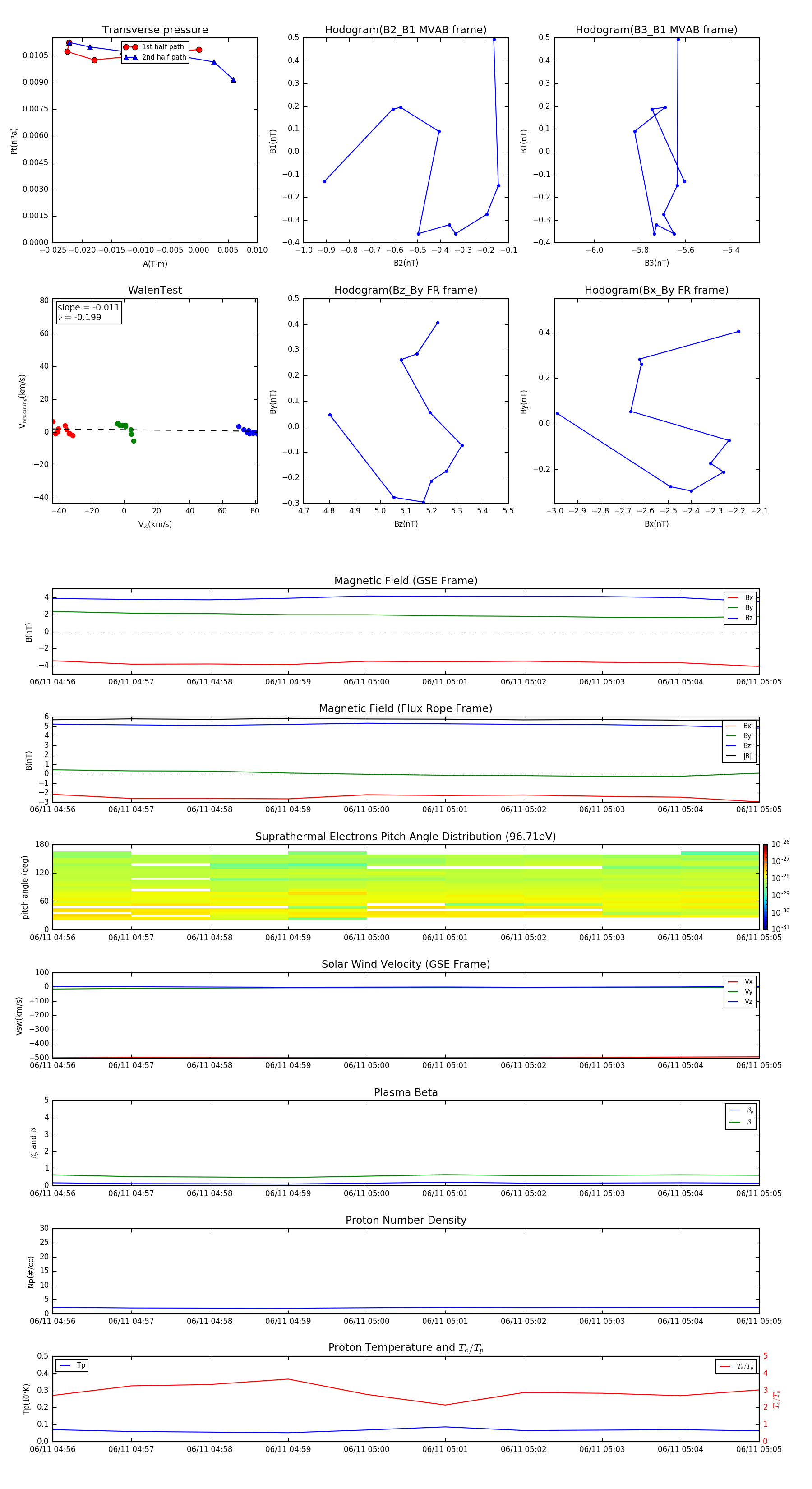Click the '10^-31' colorbar tick label
Viewport: 812px width, 1489px height.
780,929
